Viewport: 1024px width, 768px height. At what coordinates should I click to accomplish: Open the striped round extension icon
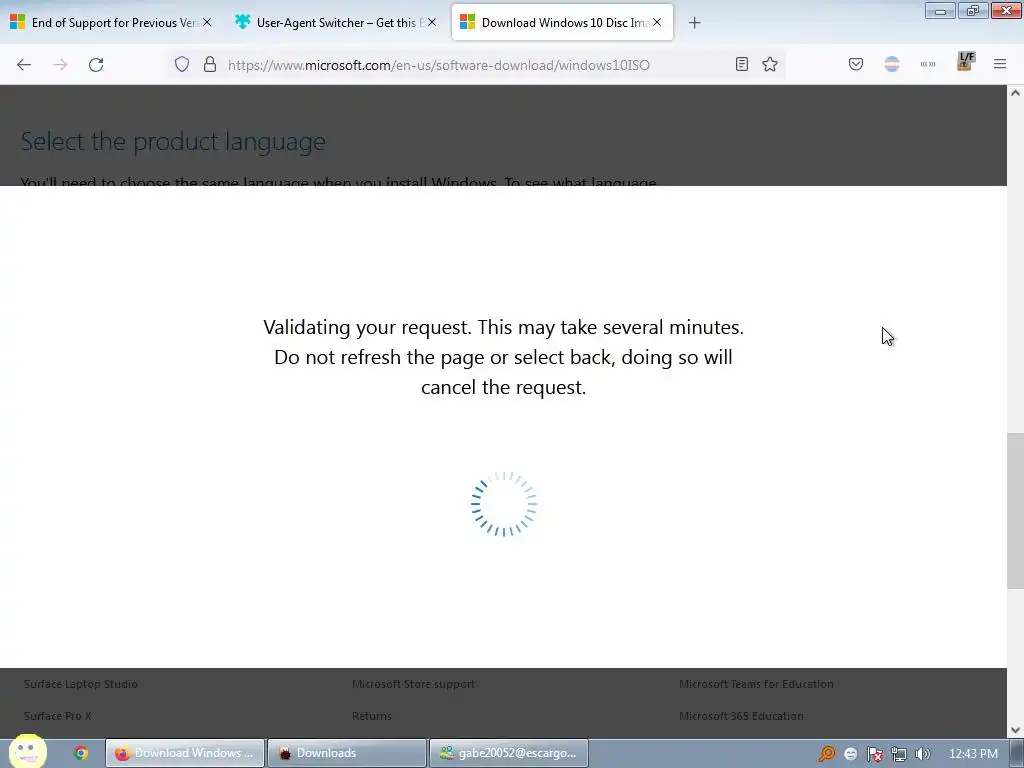[891, 64]
